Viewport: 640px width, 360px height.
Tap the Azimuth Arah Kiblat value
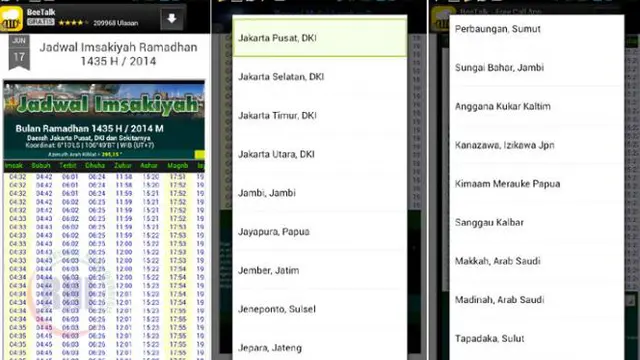click(x=113, y=154)
